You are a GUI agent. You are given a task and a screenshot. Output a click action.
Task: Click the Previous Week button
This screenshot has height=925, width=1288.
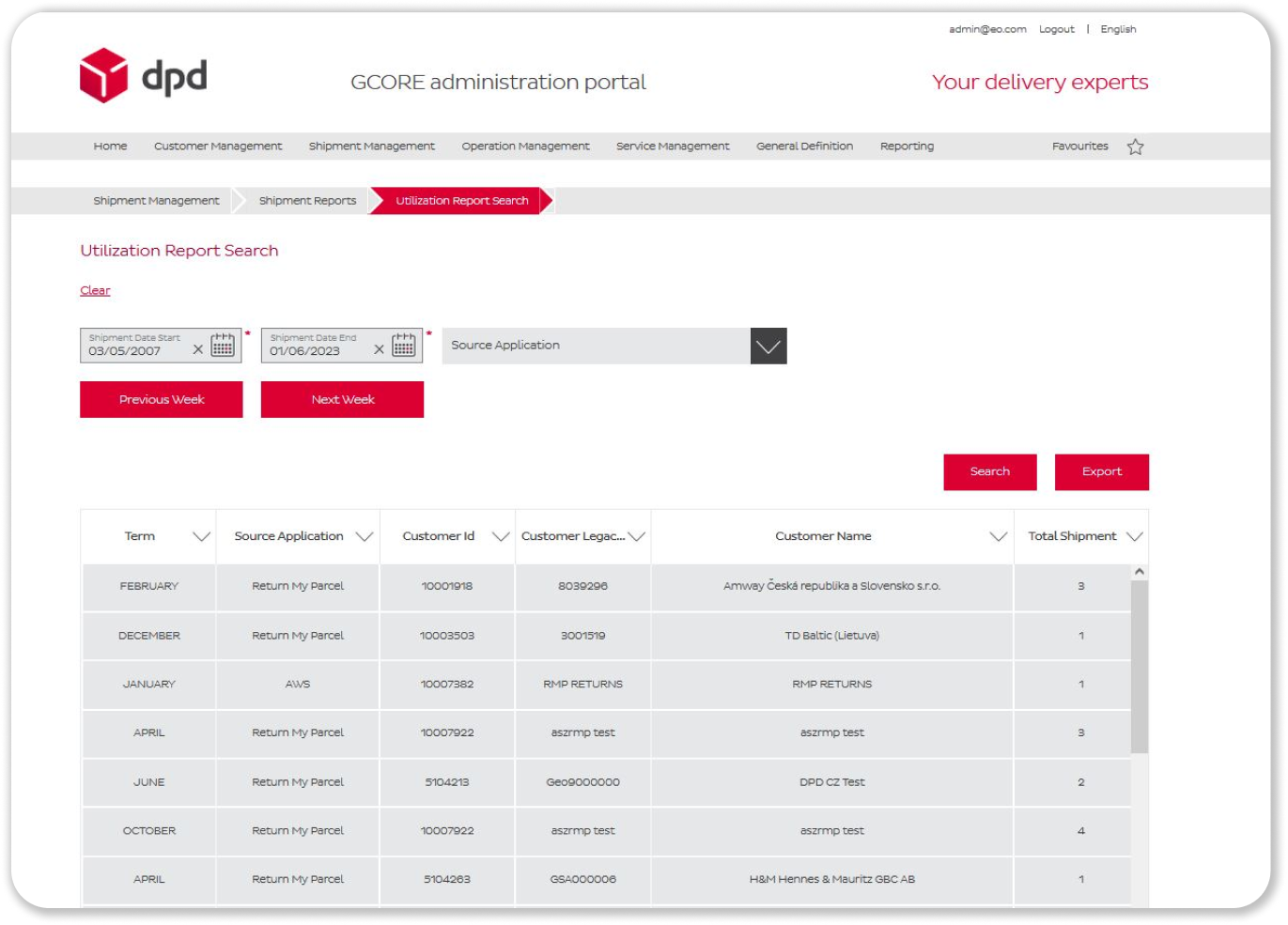point(161,399)
